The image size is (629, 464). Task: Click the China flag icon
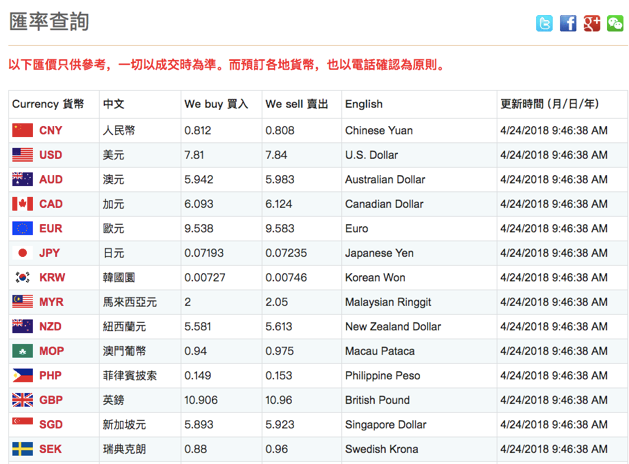click(x=22, y=130)
